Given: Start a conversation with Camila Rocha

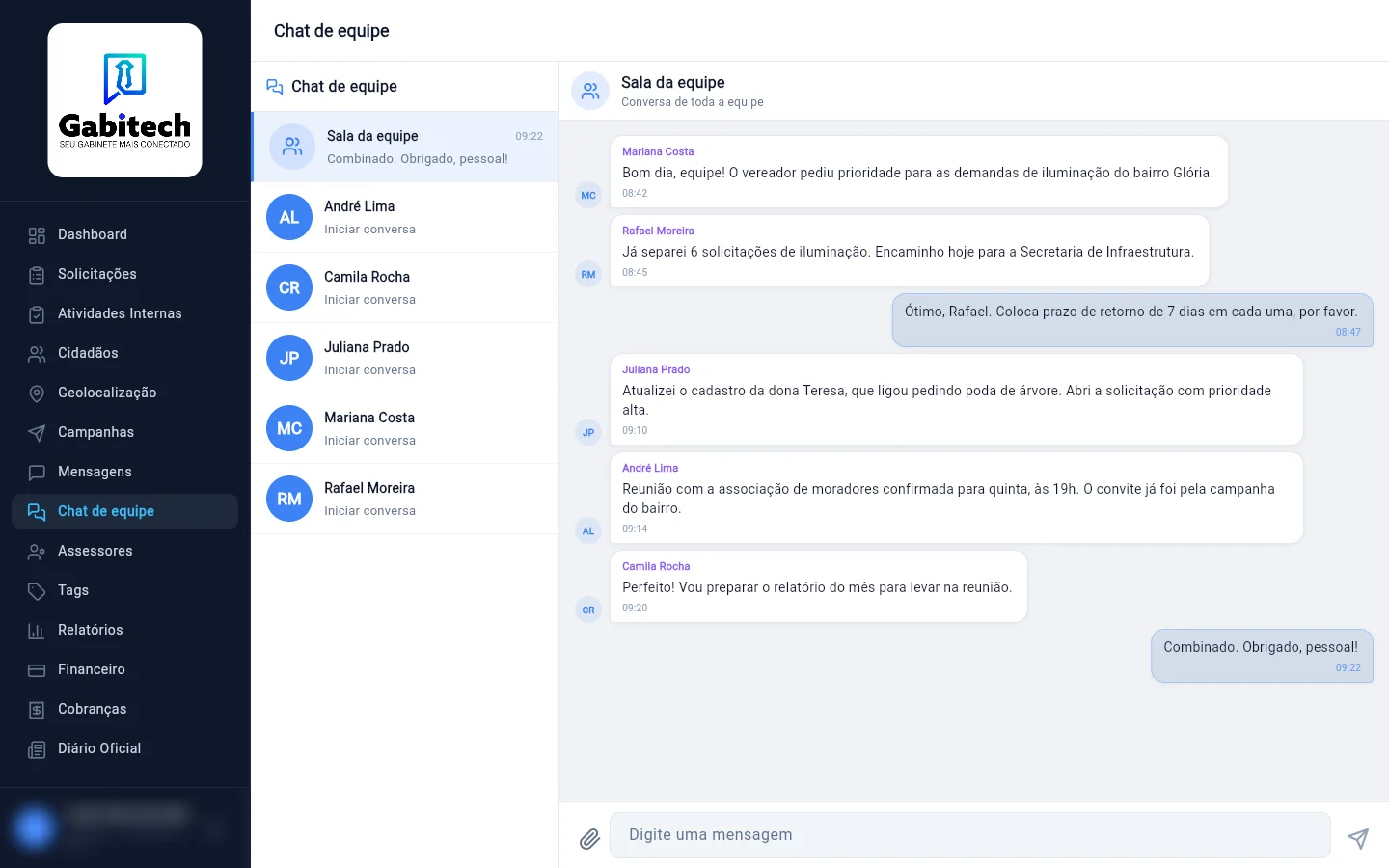Looking at the screenshot, I should tap(405, 287).
